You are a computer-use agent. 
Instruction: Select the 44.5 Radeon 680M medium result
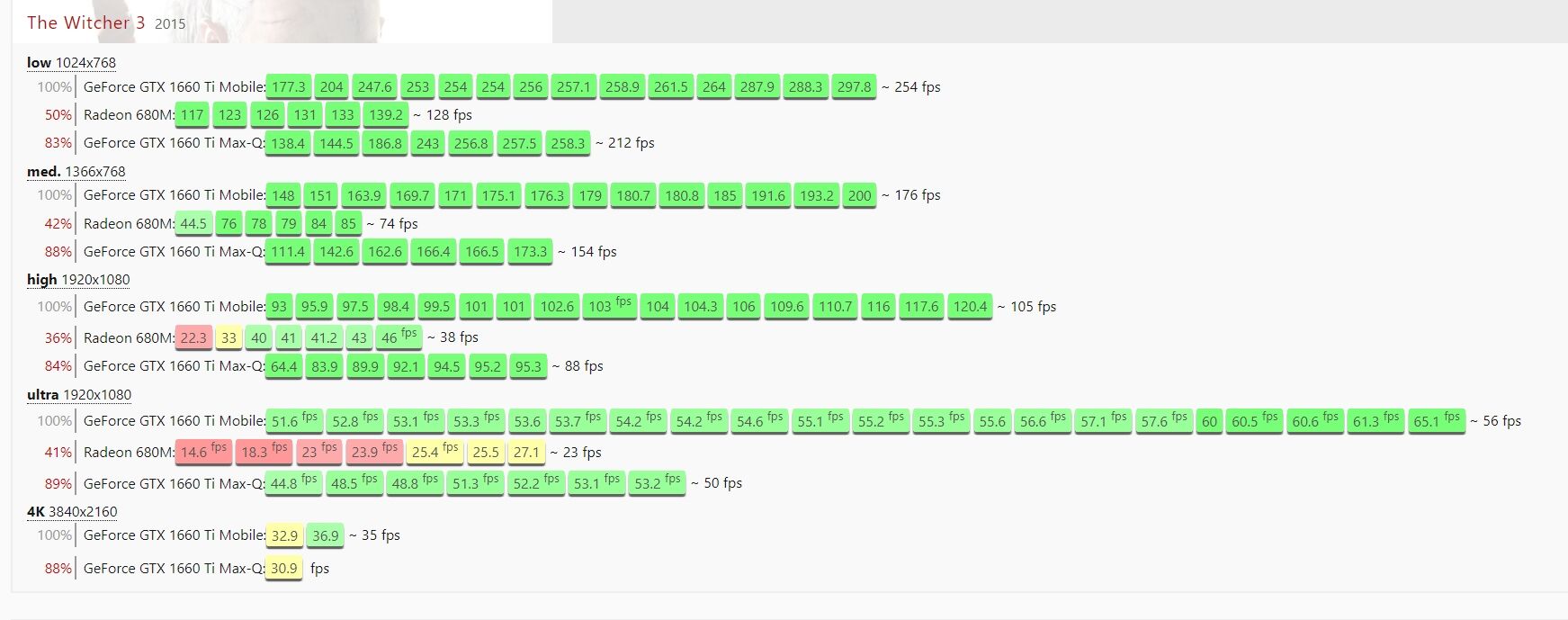click(193, 223)
